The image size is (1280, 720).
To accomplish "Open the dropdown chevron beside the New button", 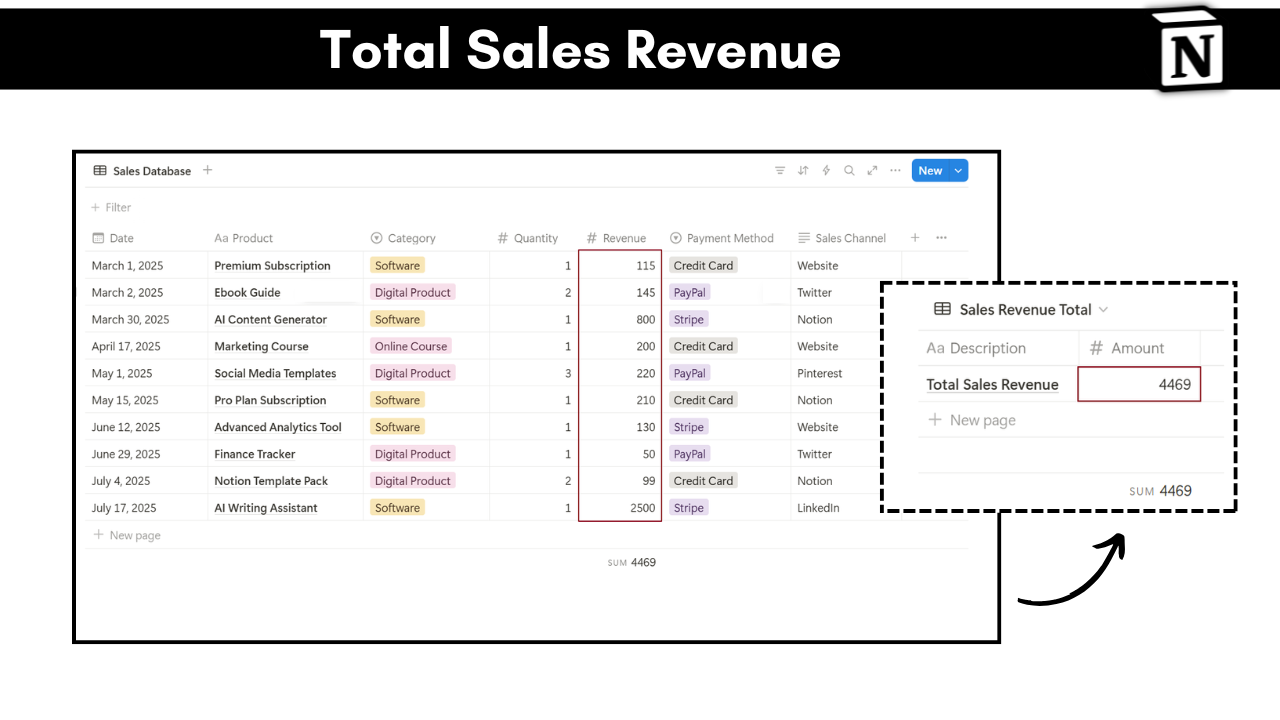I will coord(957,170).
